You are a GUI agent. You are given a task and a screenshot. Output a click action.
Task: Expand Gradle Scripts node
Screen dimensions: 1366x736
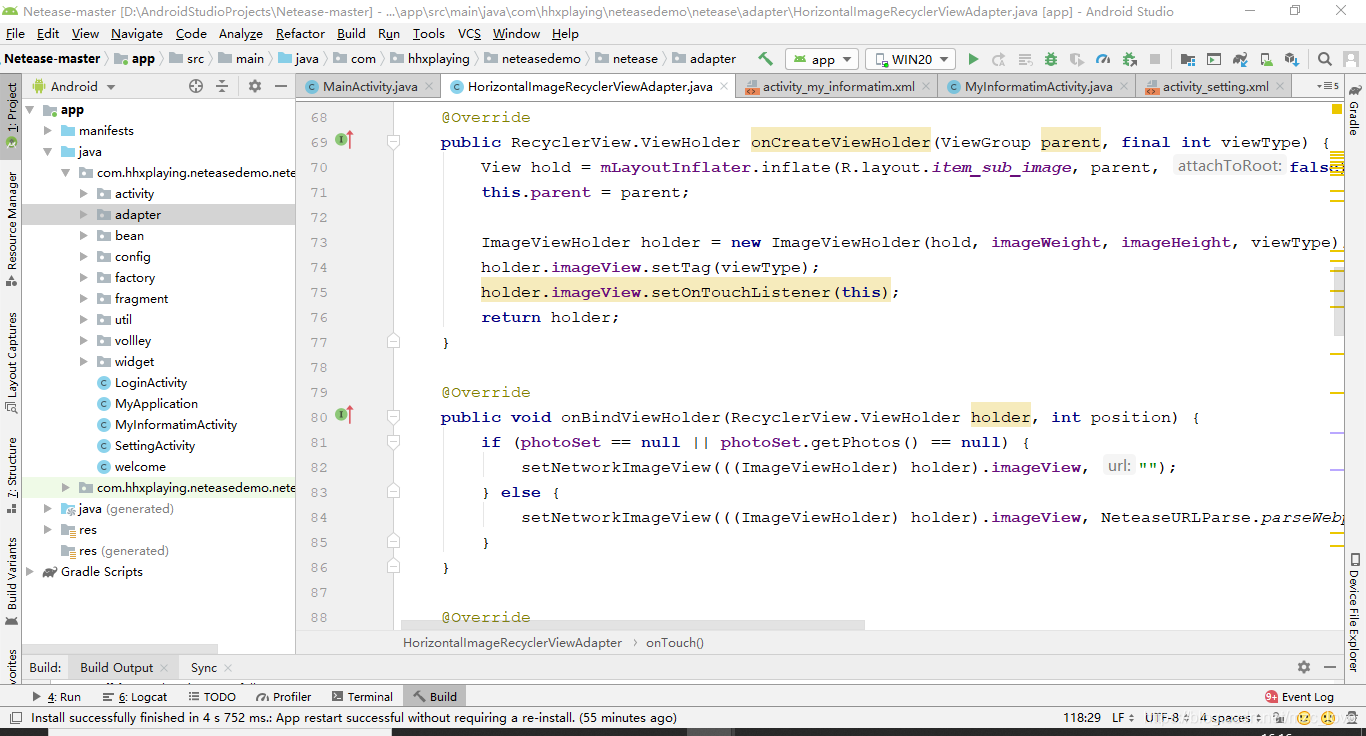[x=29, y=571]
